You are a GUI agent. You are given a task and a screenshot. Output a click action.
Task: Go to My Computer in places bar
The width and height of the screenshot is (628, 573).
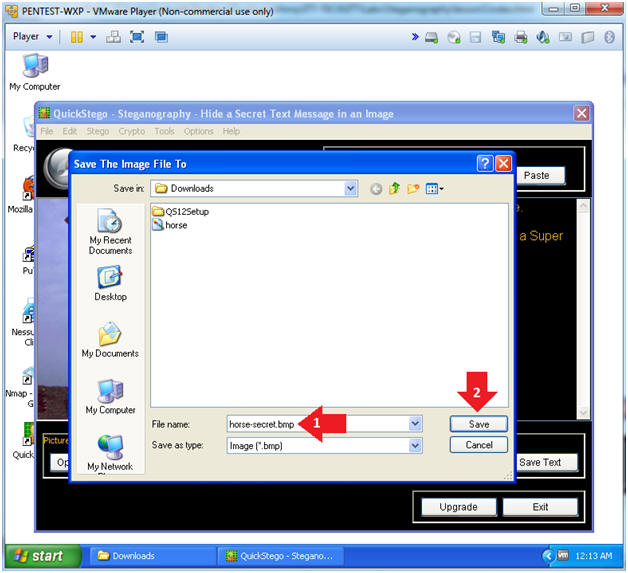click(110, 396)
